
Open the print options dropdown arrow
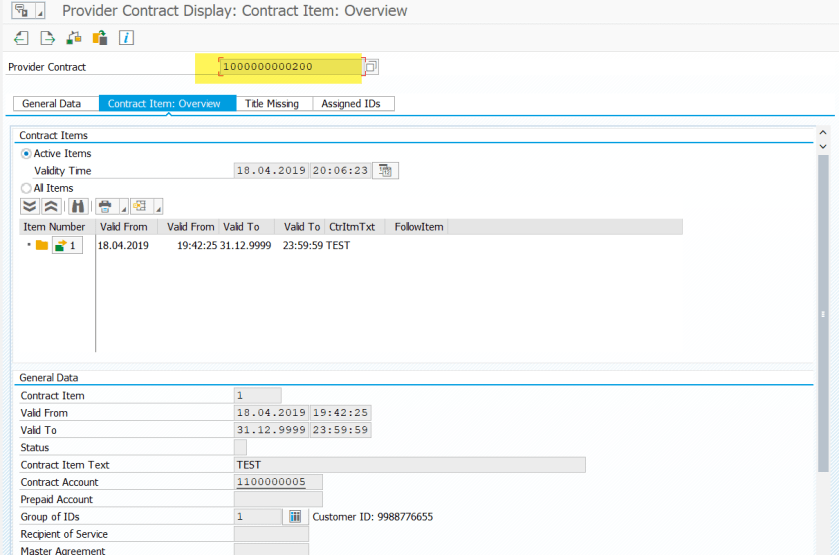coord(123,206)
